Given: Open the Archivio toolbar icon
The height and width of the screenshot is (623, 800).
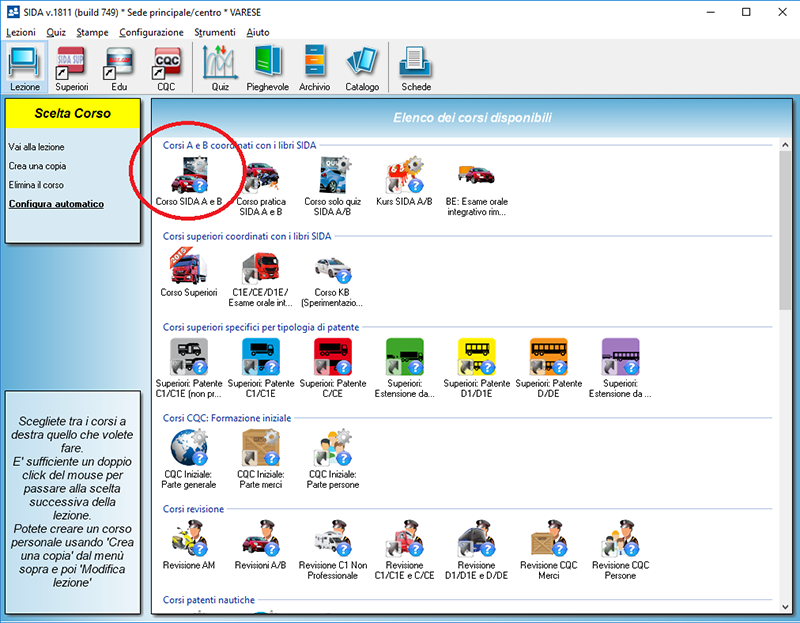Looking at the screenshot, I should pos(315,67).
